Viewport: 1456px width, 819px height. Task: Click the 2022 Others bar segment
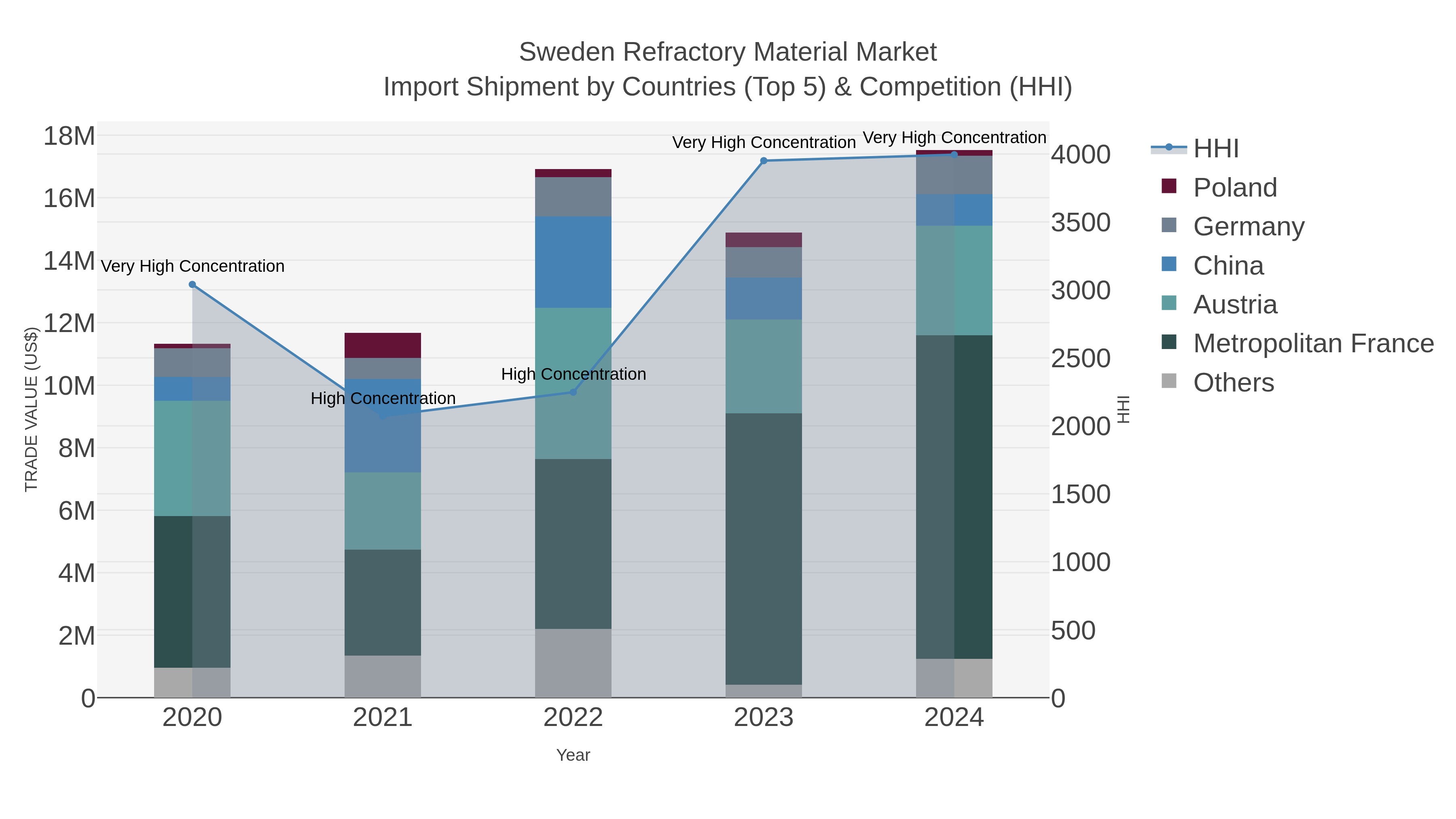pyautogui.click(x=573, y=663)
